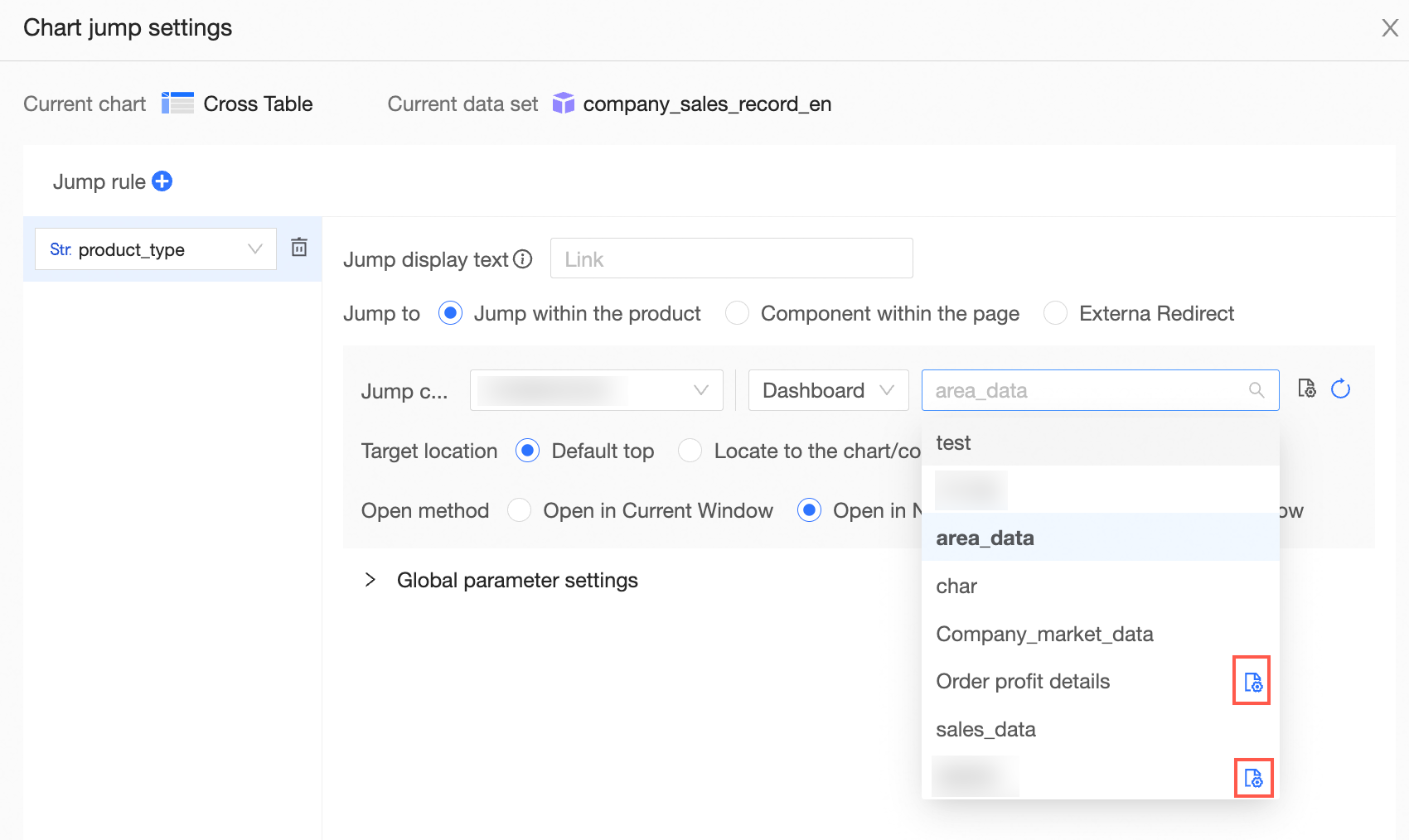Choose Externa Redirect radio button

[x=1055, y=313]
